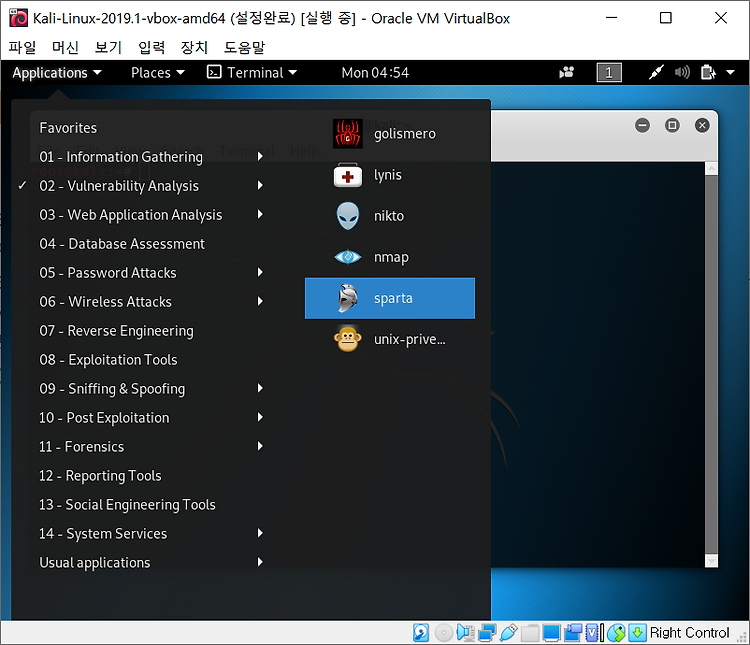Screen dimensions: 750x645
Task: Close the Kali terminal window
Action: [x=702, y=125]
